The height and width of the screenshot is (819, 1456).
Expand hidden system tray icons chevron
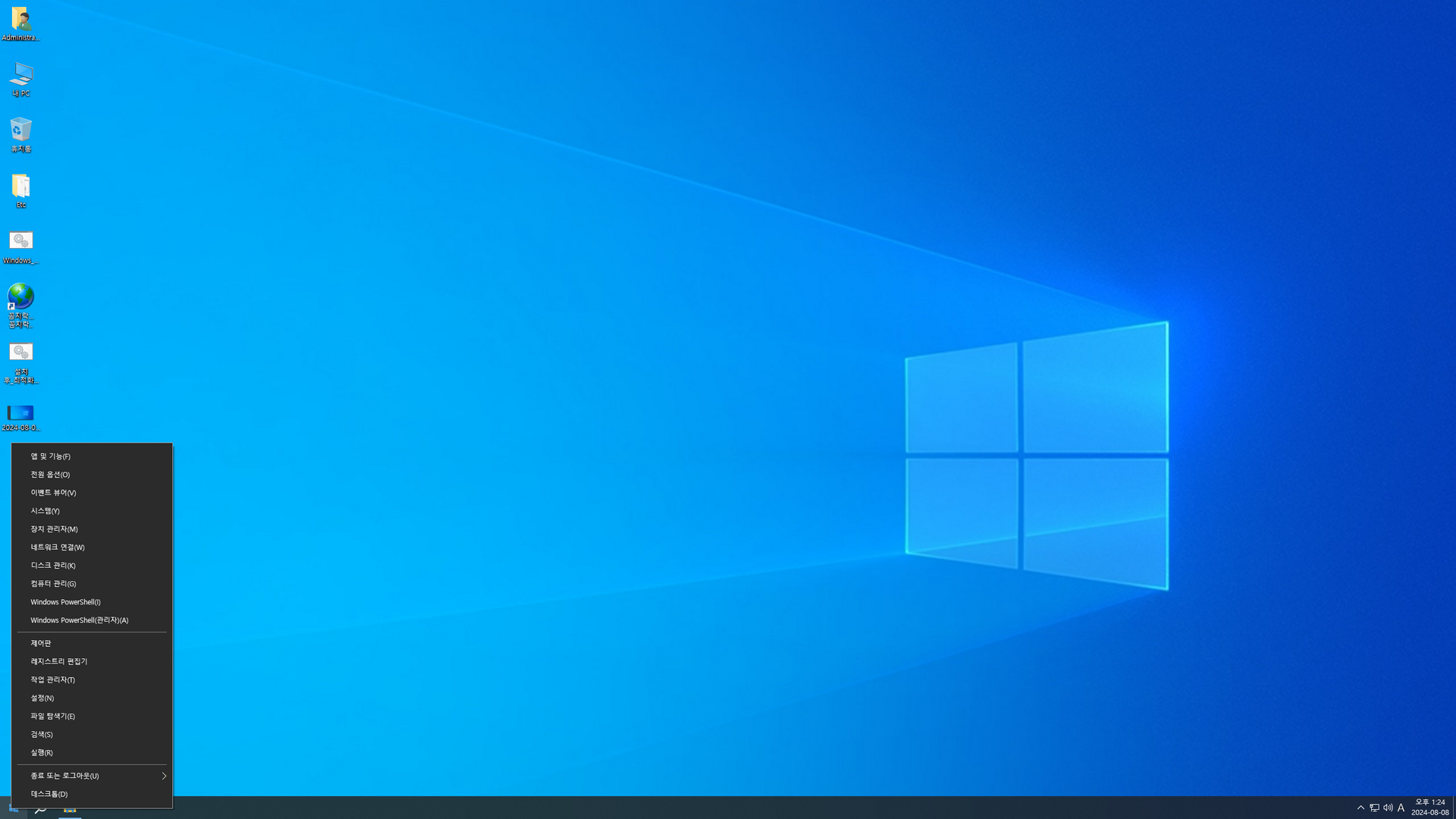pos(1360,808)
